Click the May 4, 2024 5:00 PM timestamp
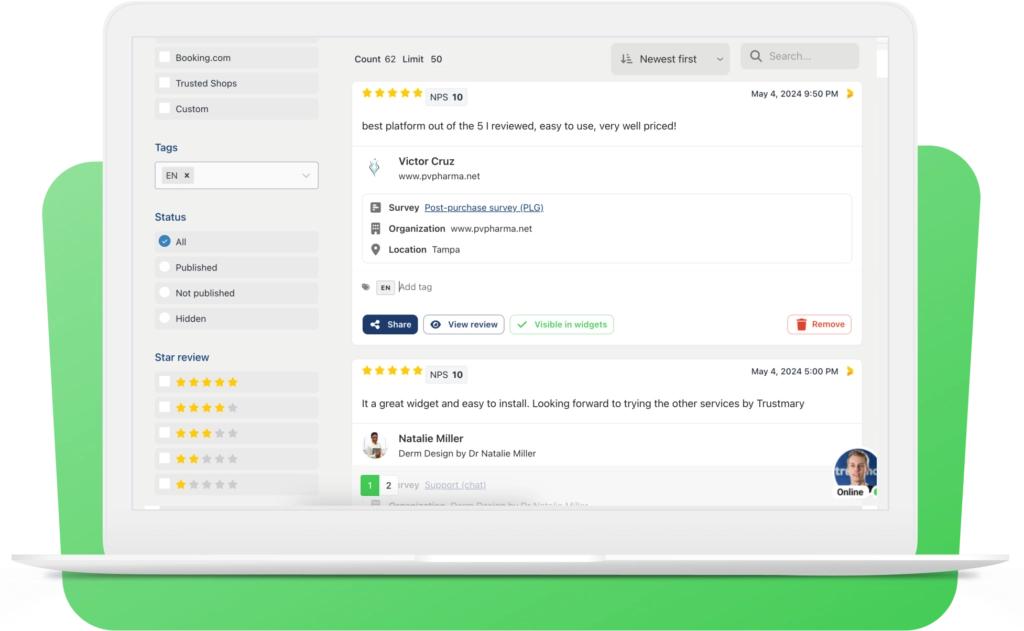The height and width of the screenshot is (631, 1024). [x=794, y=372]
